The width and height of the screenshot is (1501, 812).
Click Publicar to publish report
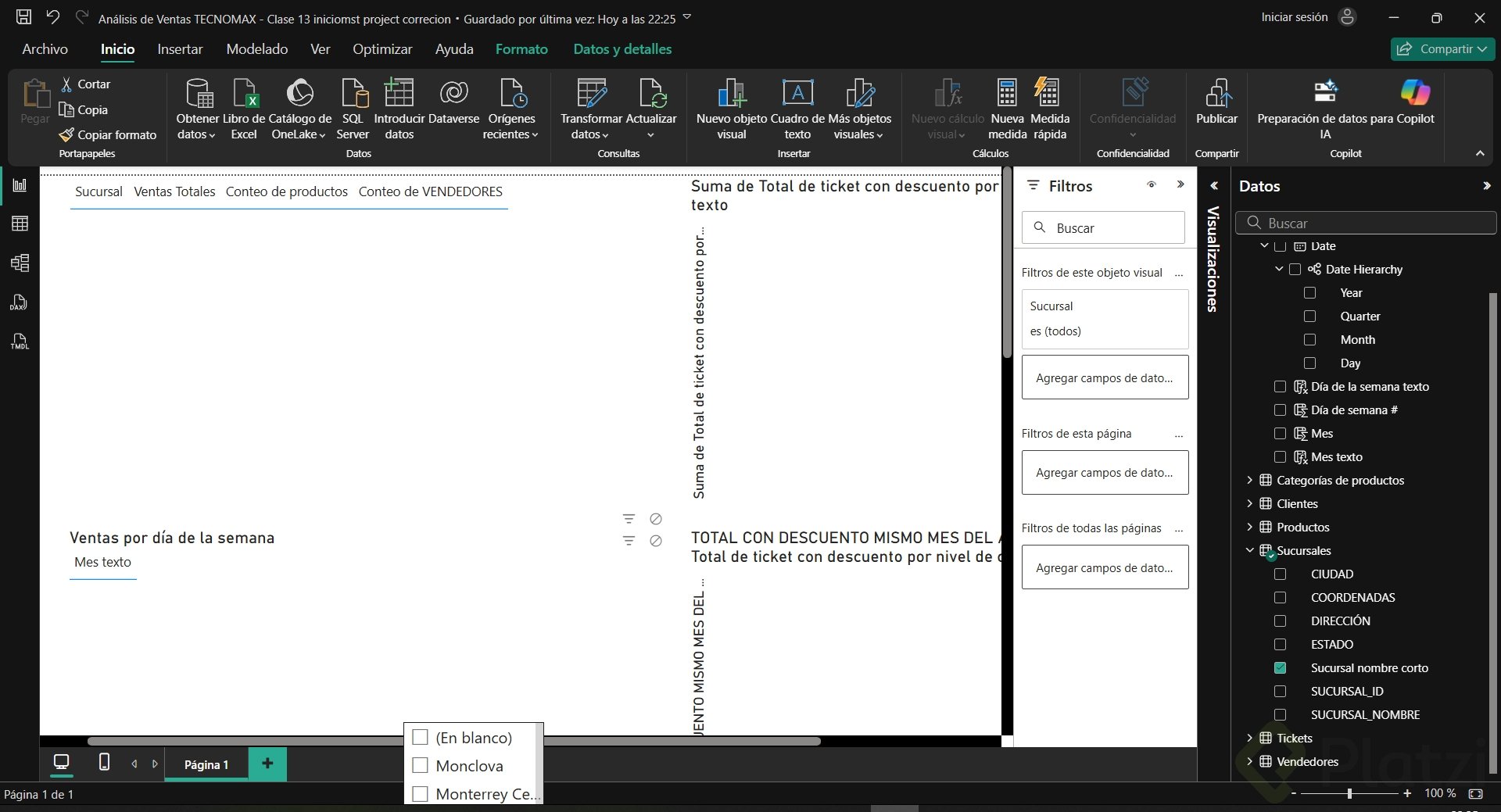click(x=1217, y=102)
